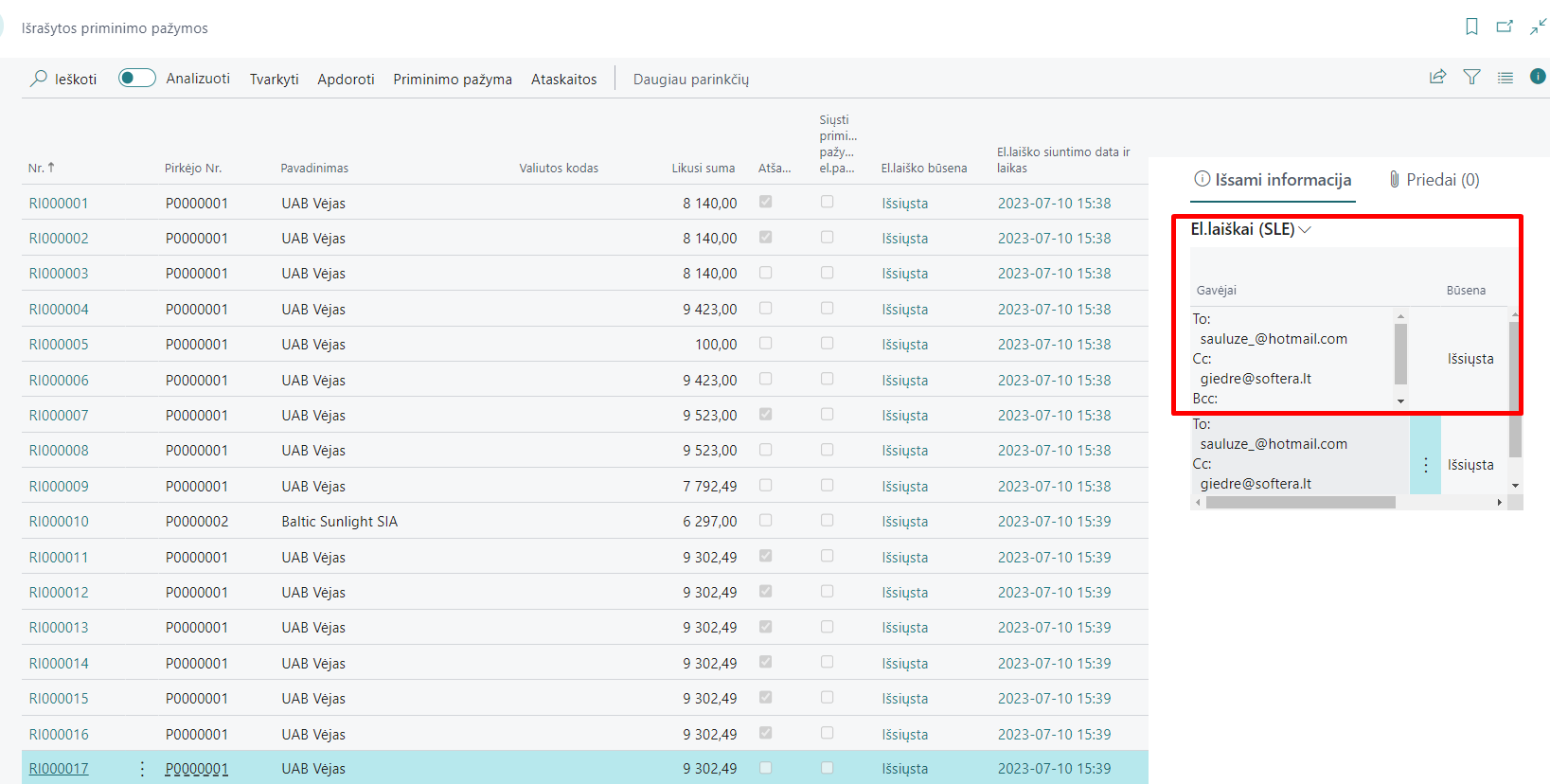Collapse the page with arrows icon
The width and height of the screenshot is (1550, 784).
[x=1538, y=27]
